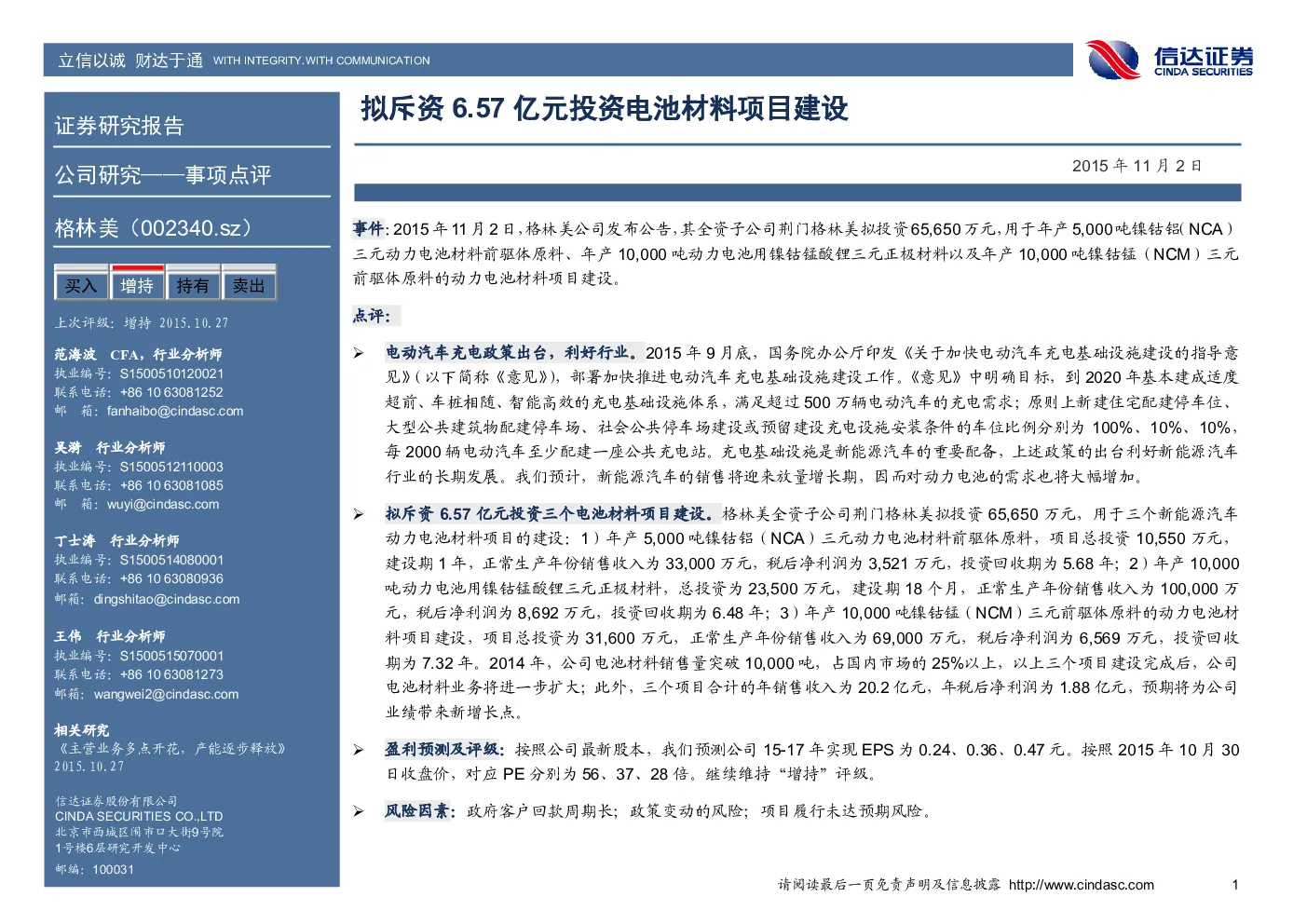Select the 卖出 rating box
Image resolution: width=1307 pixels, height=924 pixels.
(x=249, y=285)
